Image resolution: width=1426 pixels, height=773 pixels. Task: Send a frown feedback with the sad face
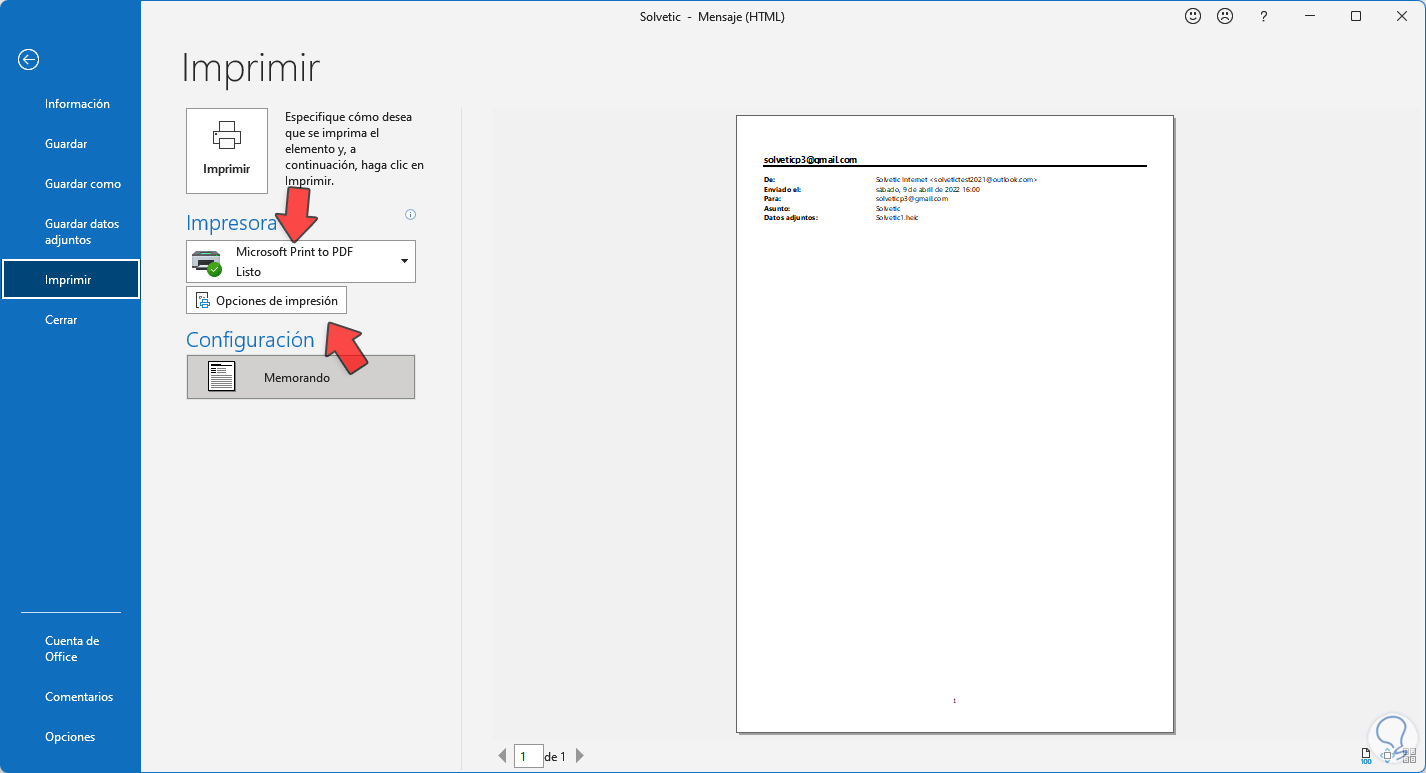1224,16
